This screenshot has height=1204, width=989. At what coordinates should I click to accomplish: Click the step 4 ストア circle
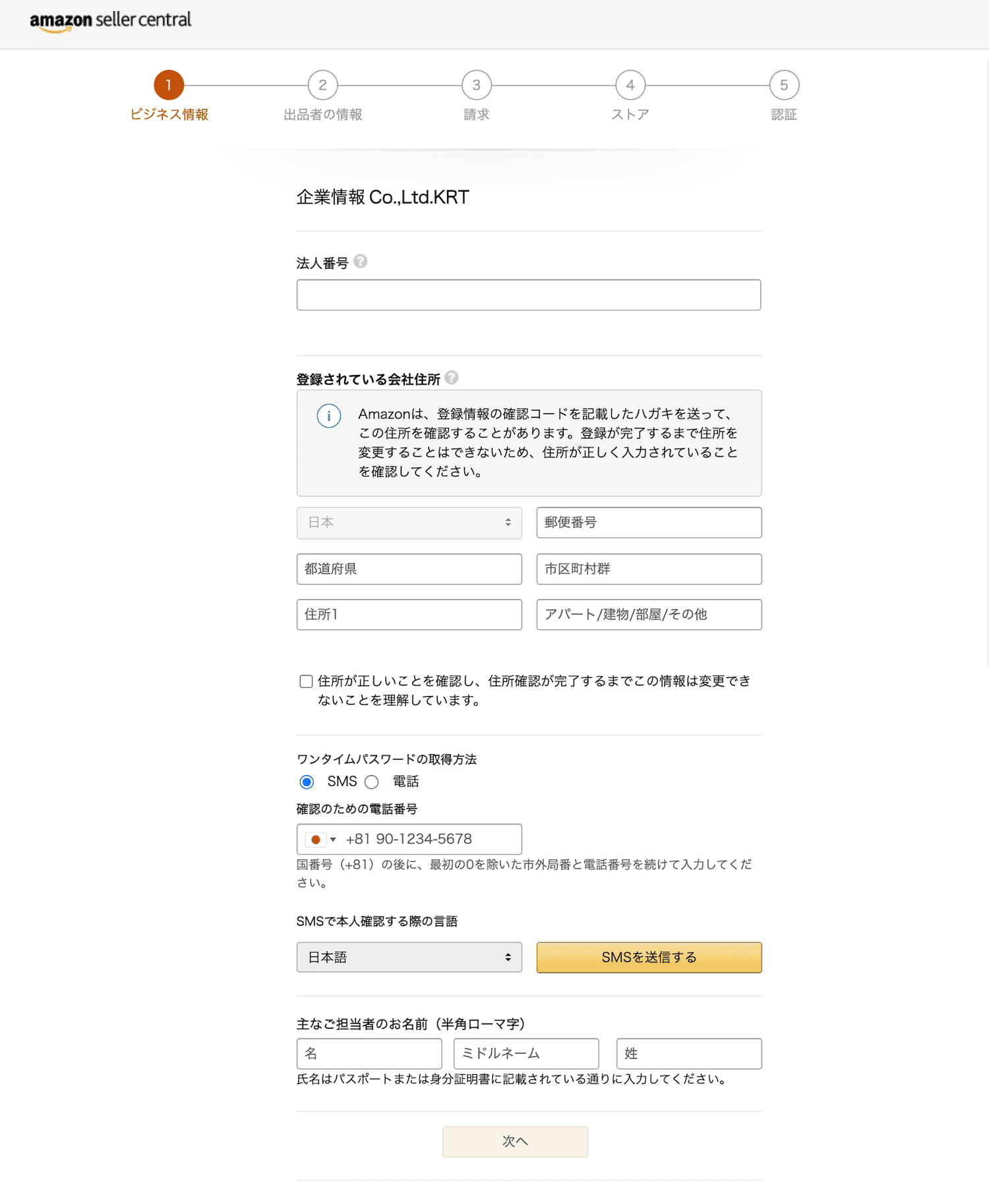click(x=630, y=85)
